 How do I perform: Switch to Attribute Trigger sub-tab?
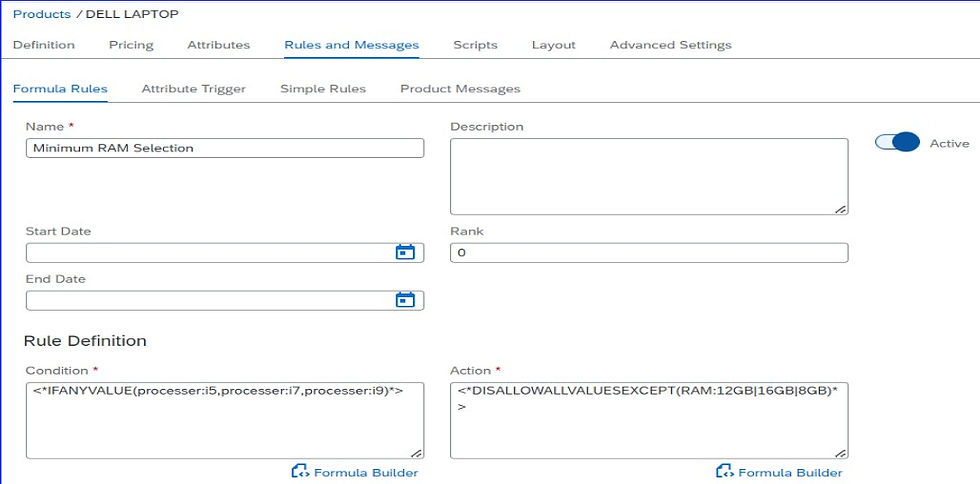coord(193,89)
